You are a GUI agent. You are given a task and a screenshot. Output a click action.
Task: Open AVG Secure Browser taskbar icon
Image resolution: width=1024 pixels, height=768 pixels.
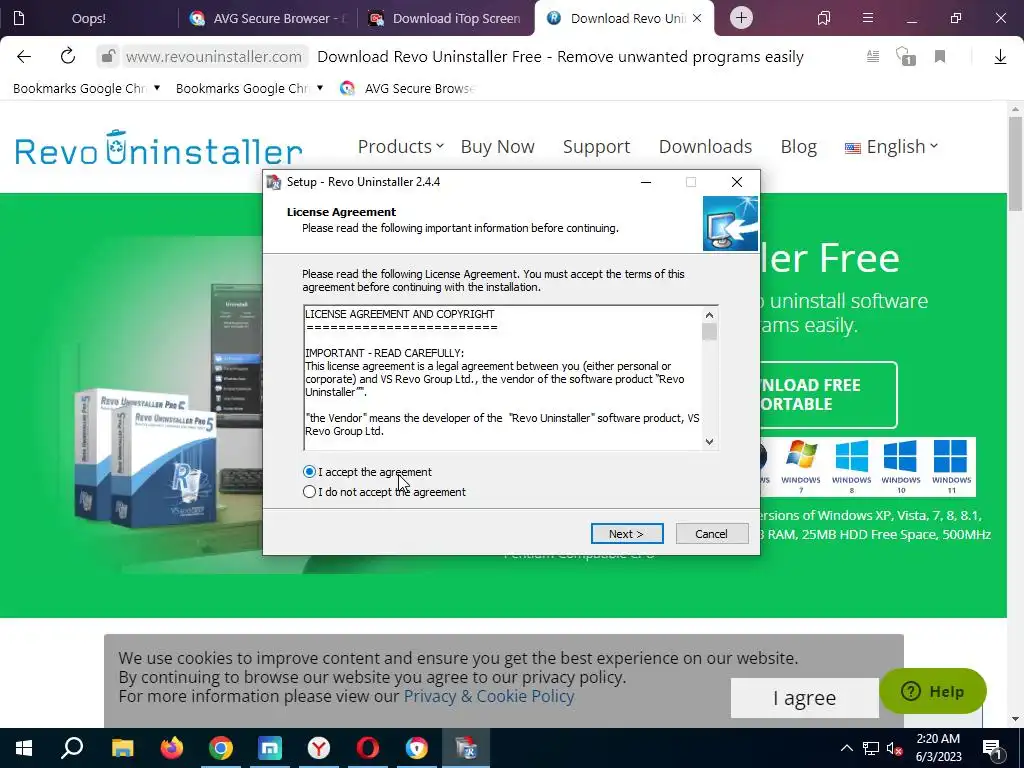coord(417,748)
